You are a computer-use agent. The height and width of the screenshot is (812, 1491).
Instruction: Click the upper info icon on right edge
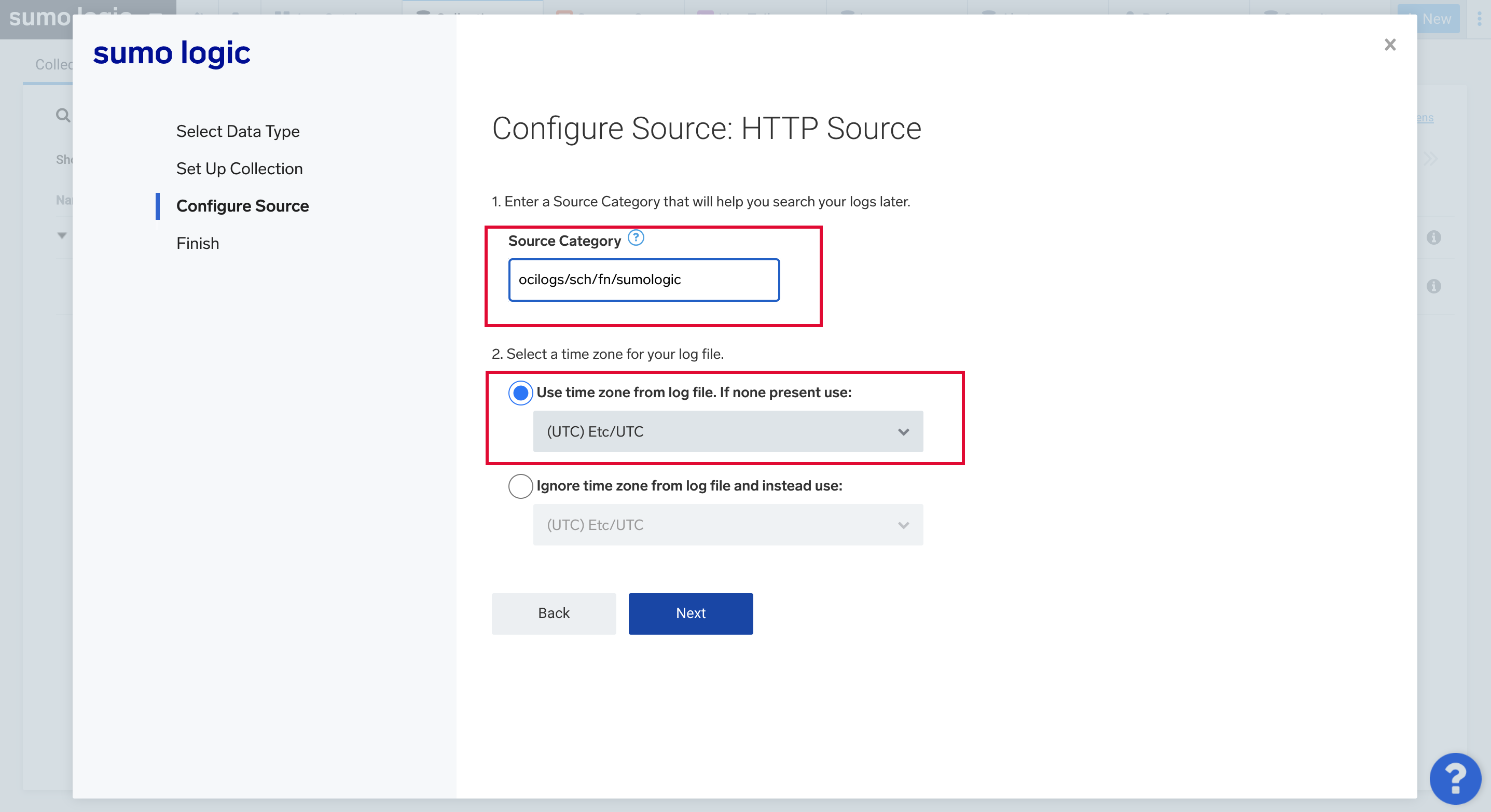(1434, 237)
